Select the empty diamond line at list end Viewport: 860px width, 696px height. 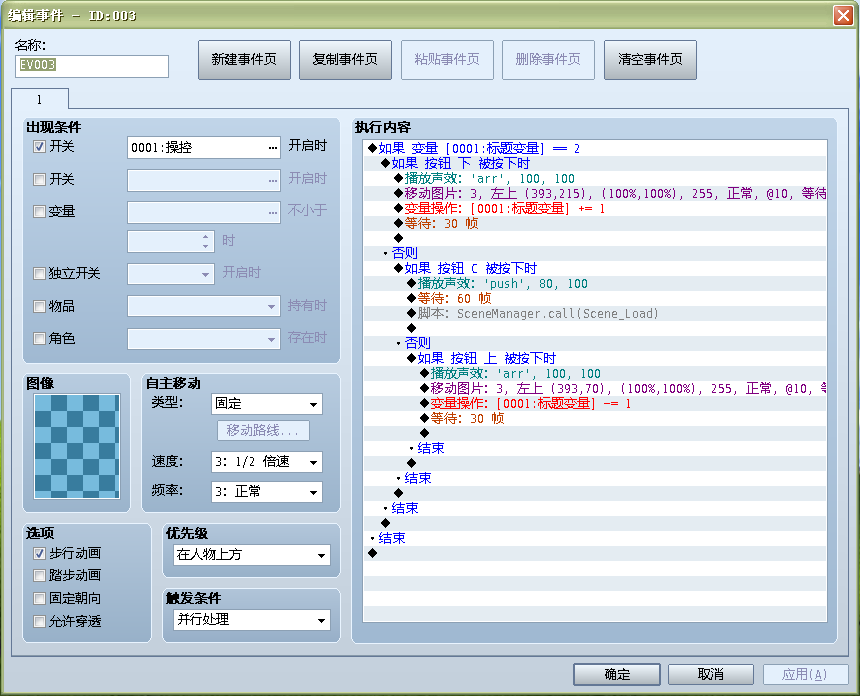595,553
